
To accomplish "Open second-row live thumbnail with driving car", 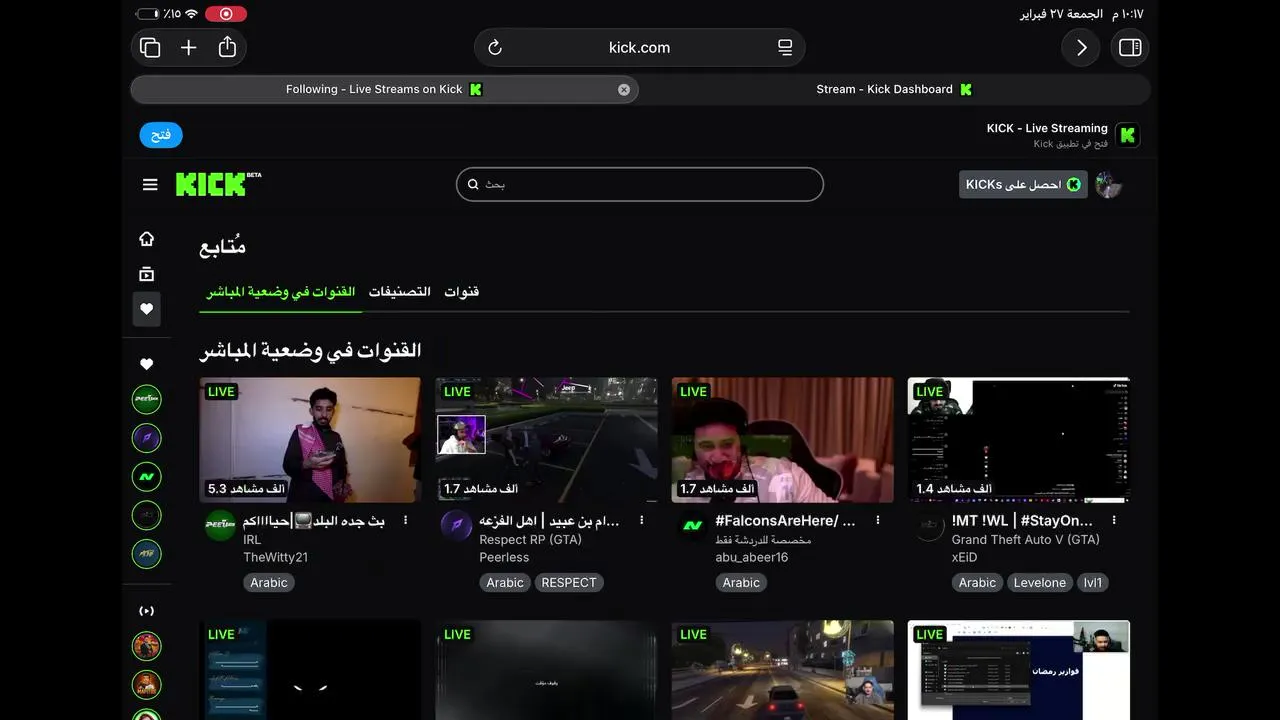I will click(x=782, y=669).
